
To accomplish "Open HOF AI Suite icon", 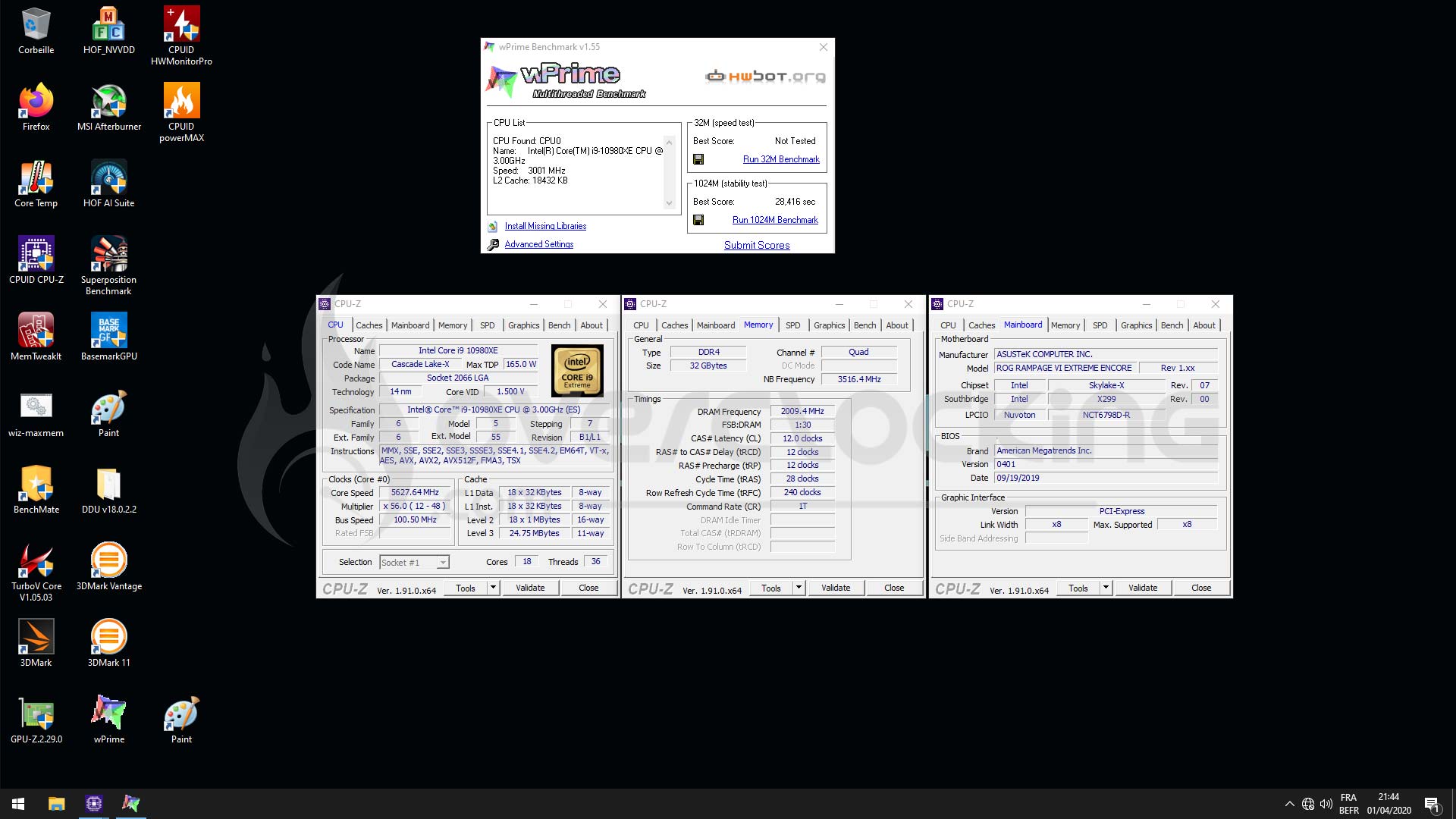I will pyautogui.click(x=108, y=184).
